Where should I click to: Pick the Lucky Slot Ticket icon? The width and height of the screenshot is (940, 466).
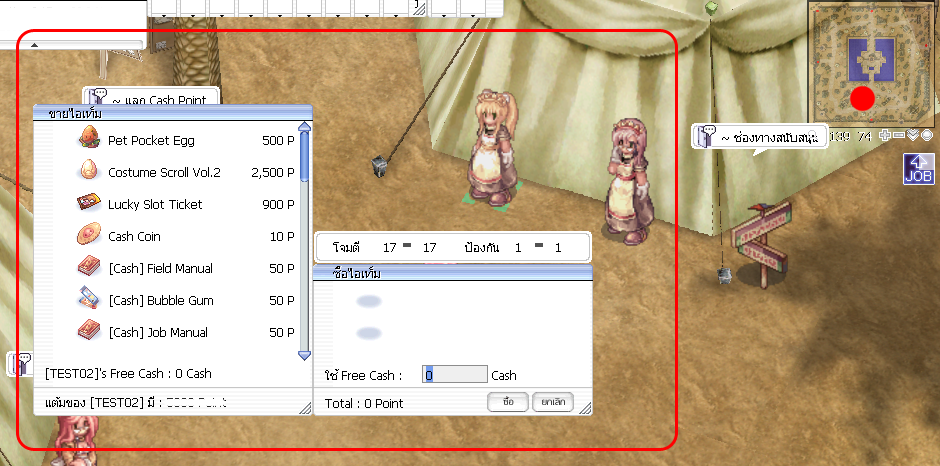89,203
